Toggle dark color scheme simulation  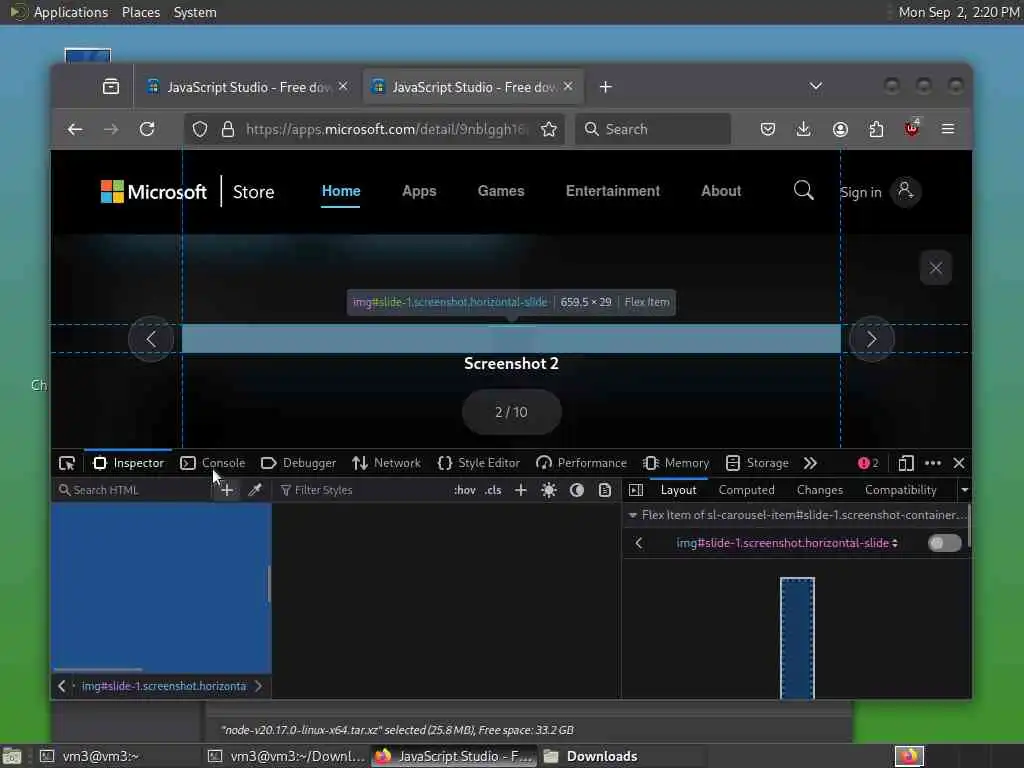click(x=577, y=490)
